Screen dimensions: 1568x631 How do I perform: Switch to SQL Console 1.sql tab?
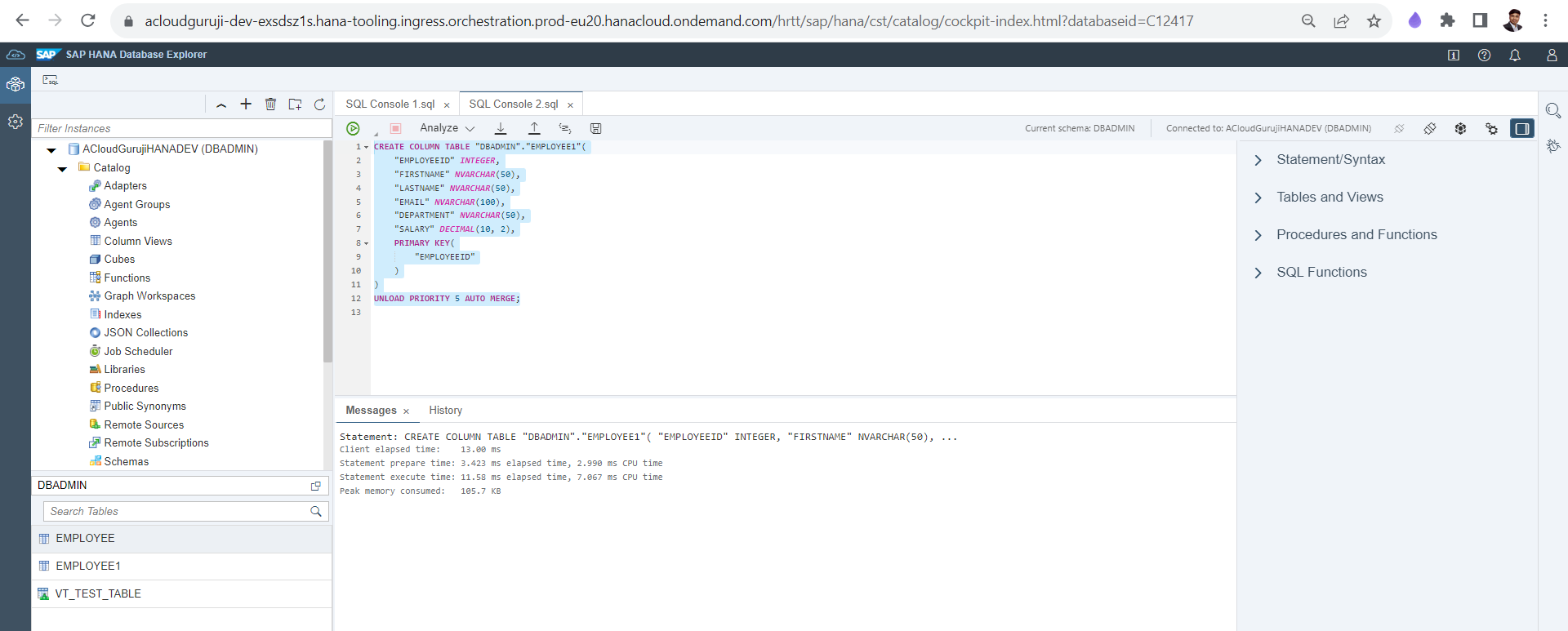[x=390, y=104]
